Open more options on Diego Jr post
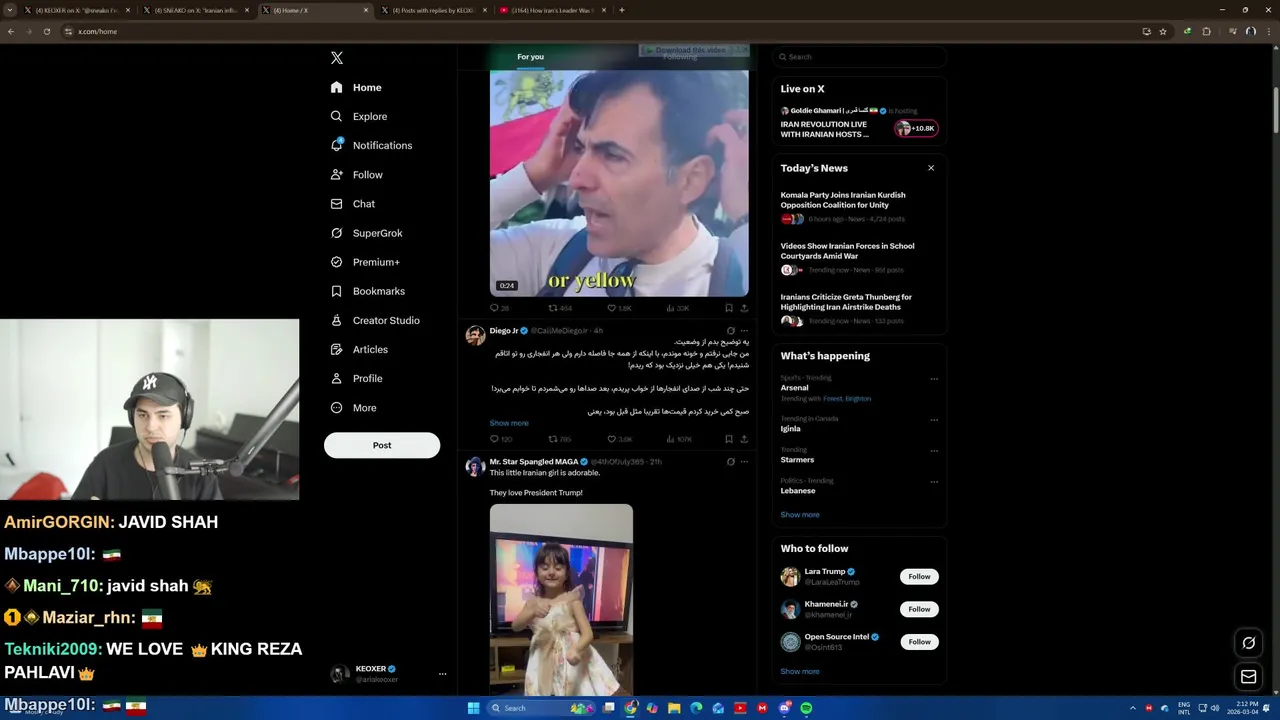The width and height of the screenshot is (1280, 720). click(744, 331)
